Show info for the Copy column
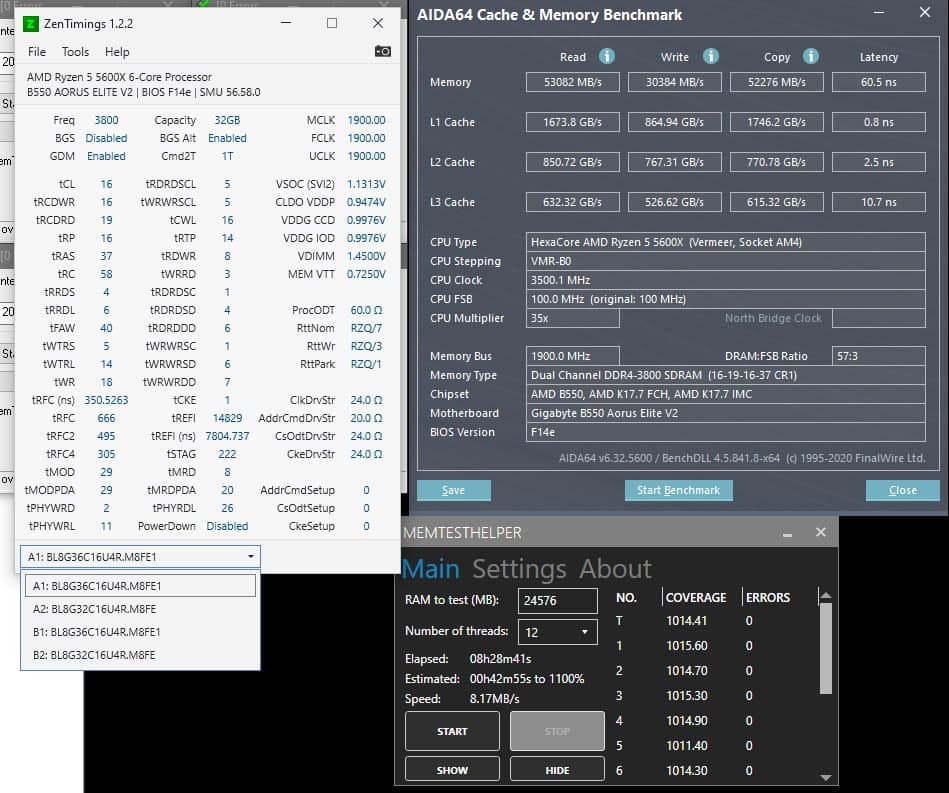This screenshot has width=949, height=793. pyautogui.click(x=810, y=56)
